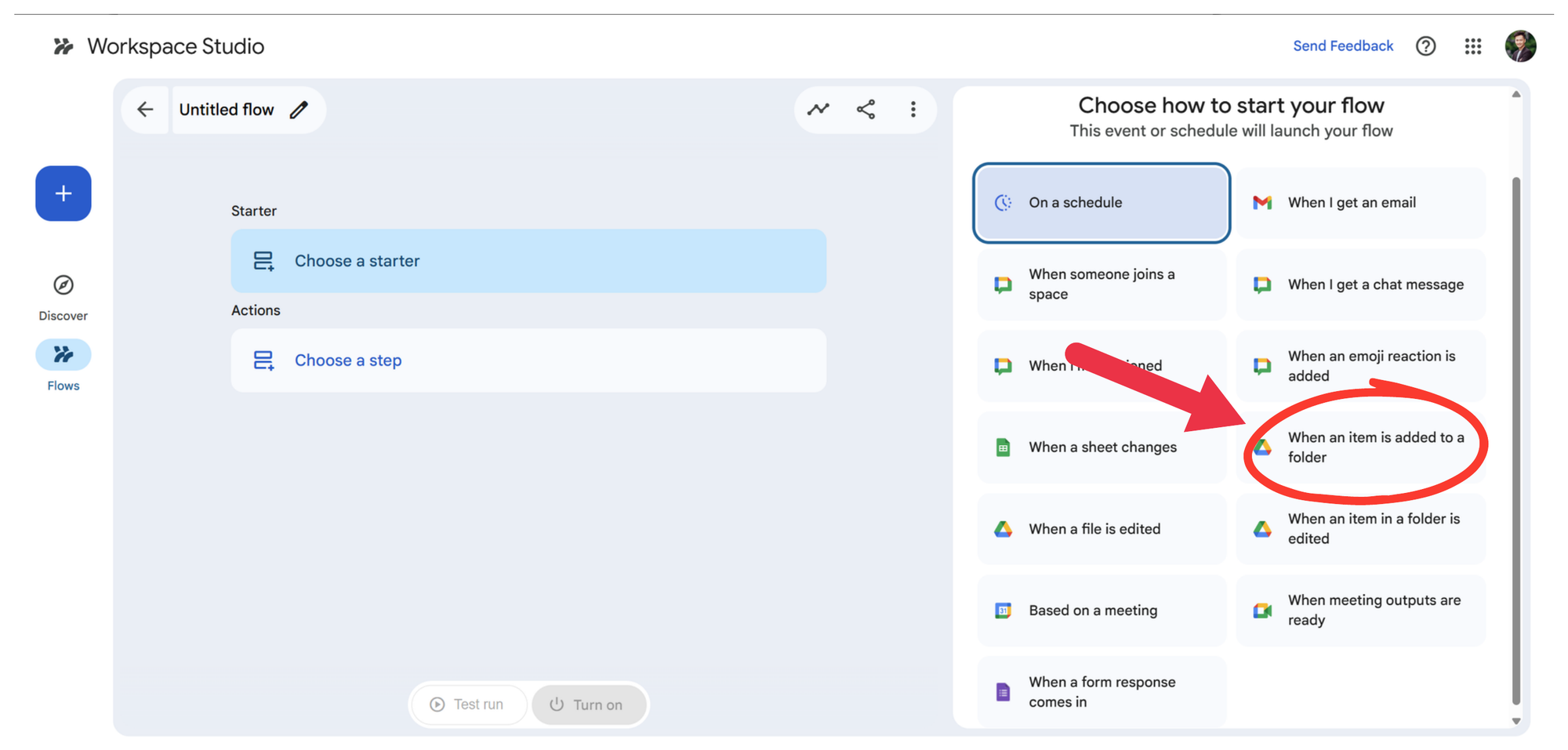The height and width of the screenshot is (750, 1568).
Task: Open the three-dot more options menu
Action: coord(913,110)
